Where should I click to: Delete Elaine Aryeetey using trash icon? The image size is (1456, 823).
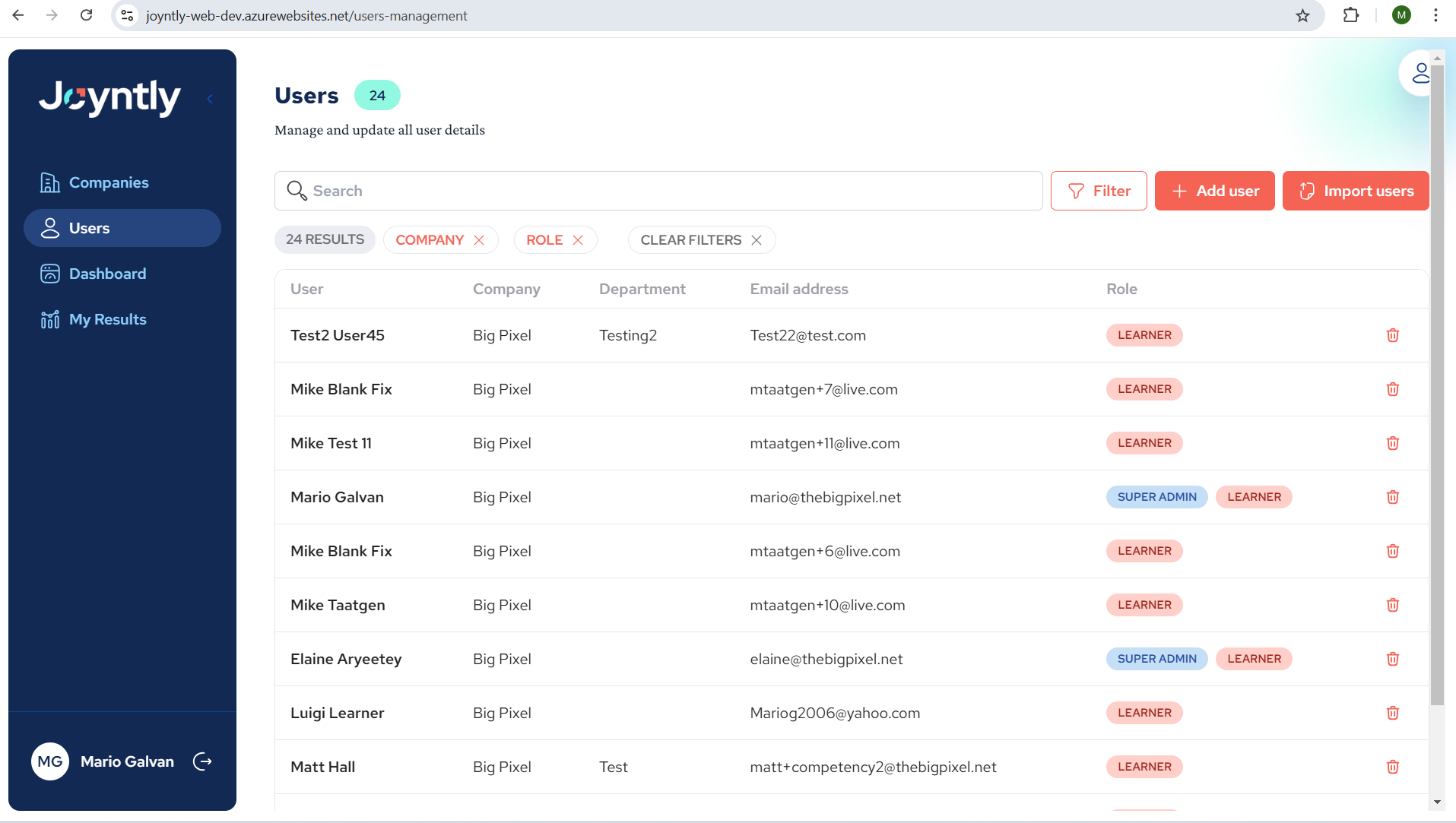point(1392,659)
